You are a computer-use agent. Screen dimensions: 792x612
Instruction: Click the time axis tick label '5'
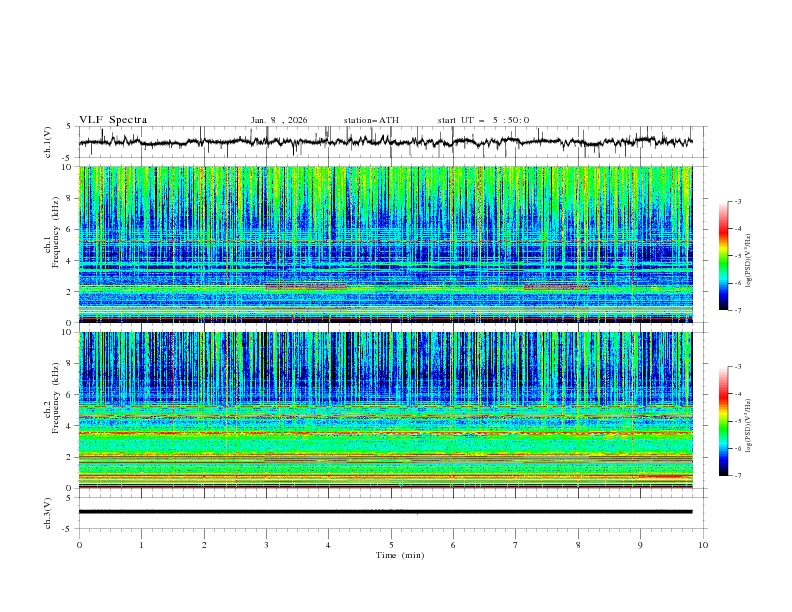[391, 545]
